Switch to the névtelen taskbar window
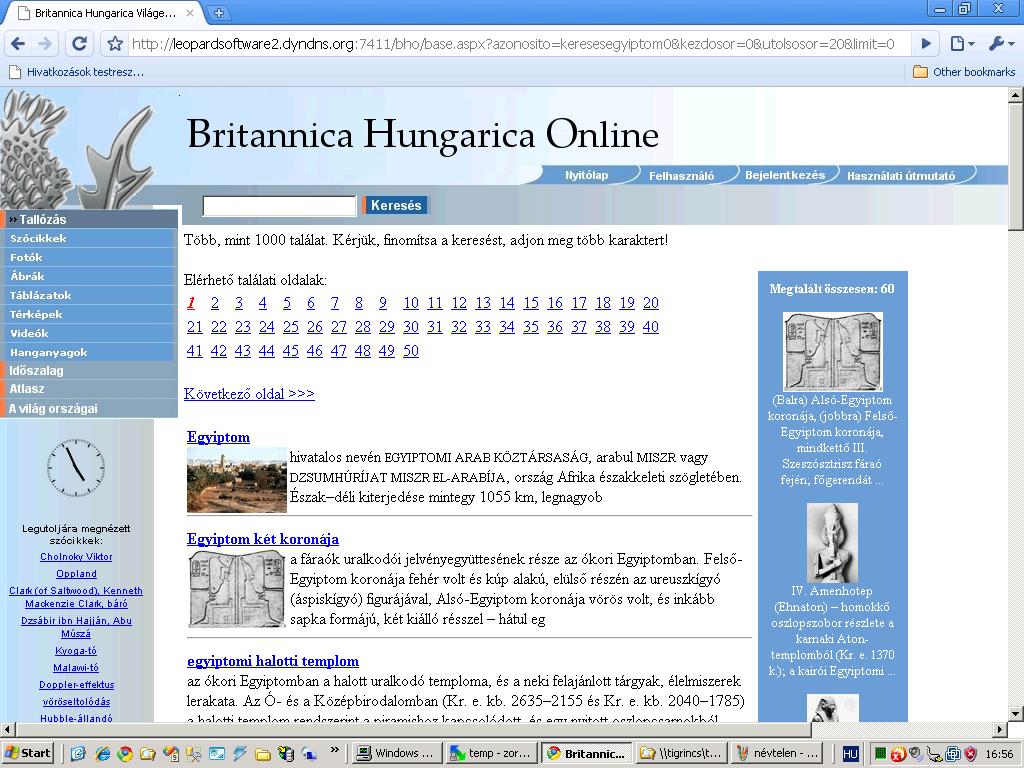 click(x=776, y=753)
